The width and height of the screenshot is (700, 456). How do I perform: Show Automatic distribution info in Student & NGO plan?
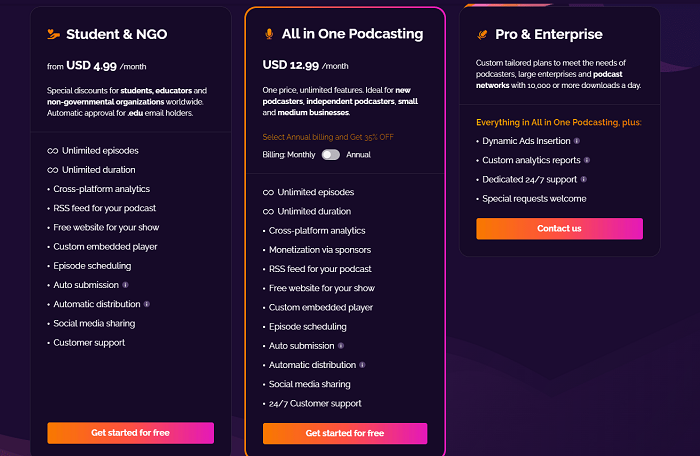tap(147, 304)
